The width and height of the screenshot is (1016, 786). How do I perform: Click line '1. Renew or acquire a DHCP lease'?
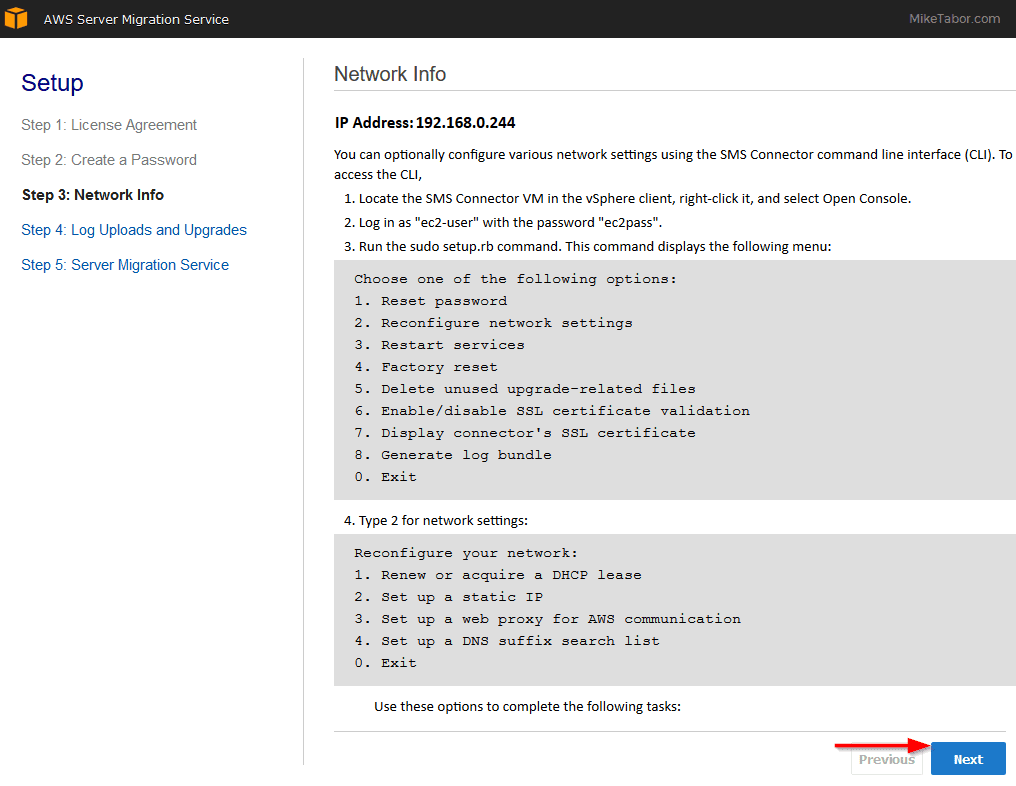498,575
